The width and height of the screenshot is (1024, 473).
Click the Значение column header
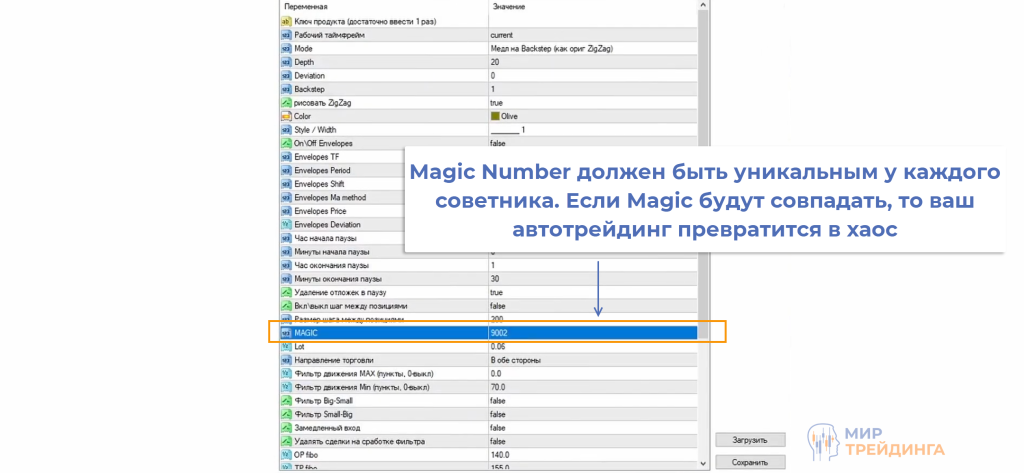pyautogui.click(x=590, y=7)
